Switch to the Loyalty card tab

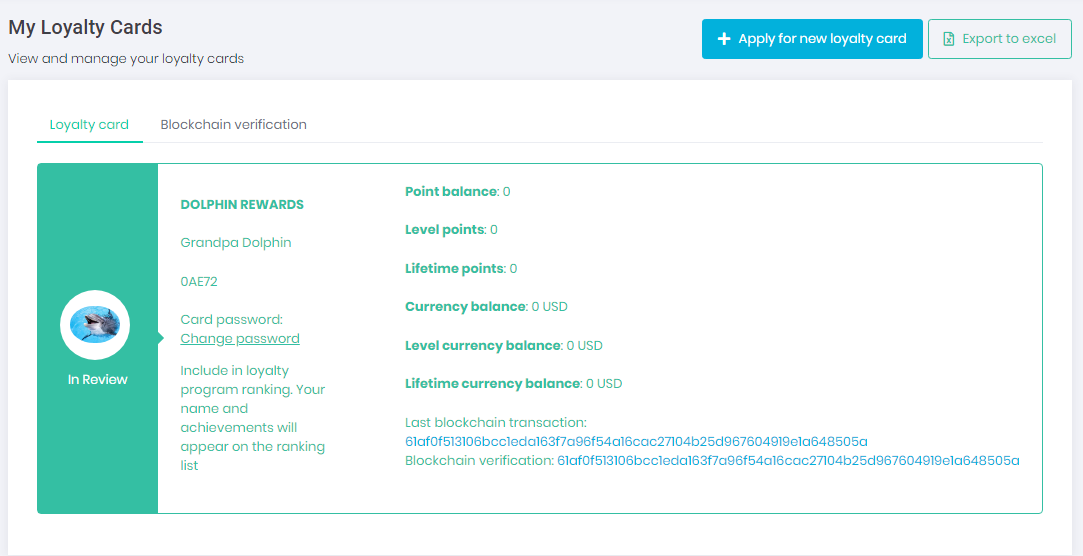click(89, 125)
